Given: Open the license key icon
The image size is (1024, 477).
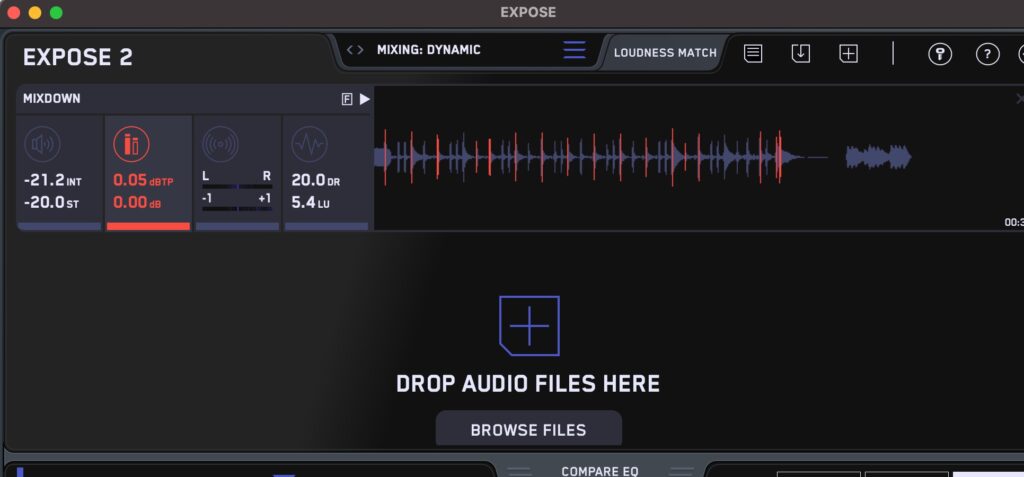Looking at the screenshot, I should [x=939, y=54].
